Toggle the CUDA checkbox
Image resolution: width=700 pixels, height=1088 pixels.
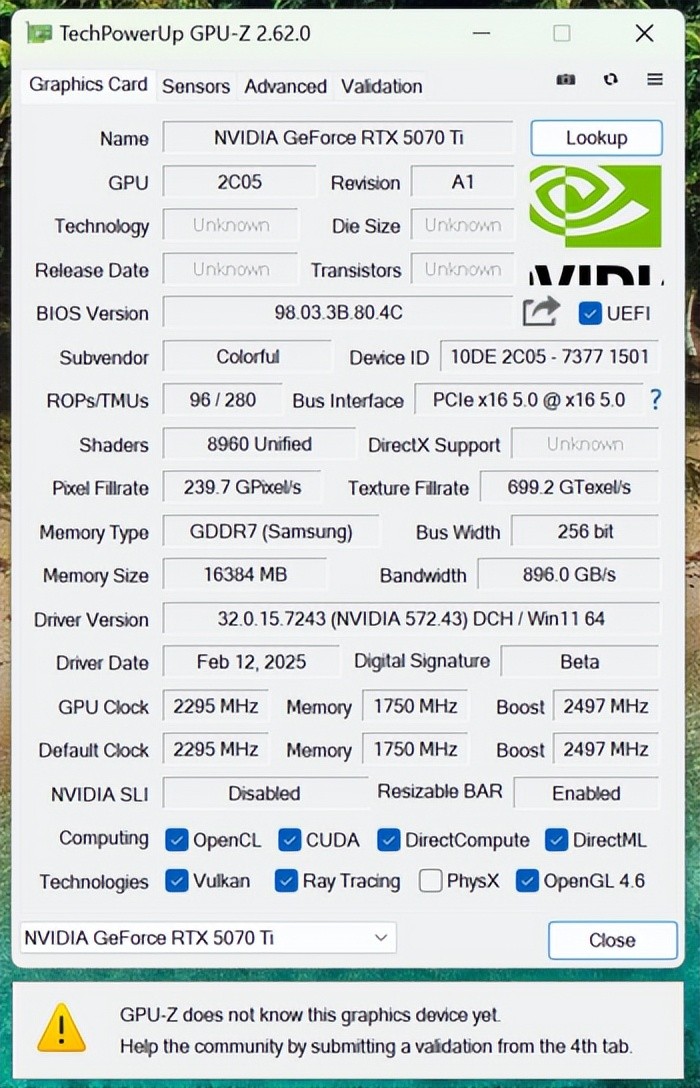pyautogui.click(x=290, y=839)
